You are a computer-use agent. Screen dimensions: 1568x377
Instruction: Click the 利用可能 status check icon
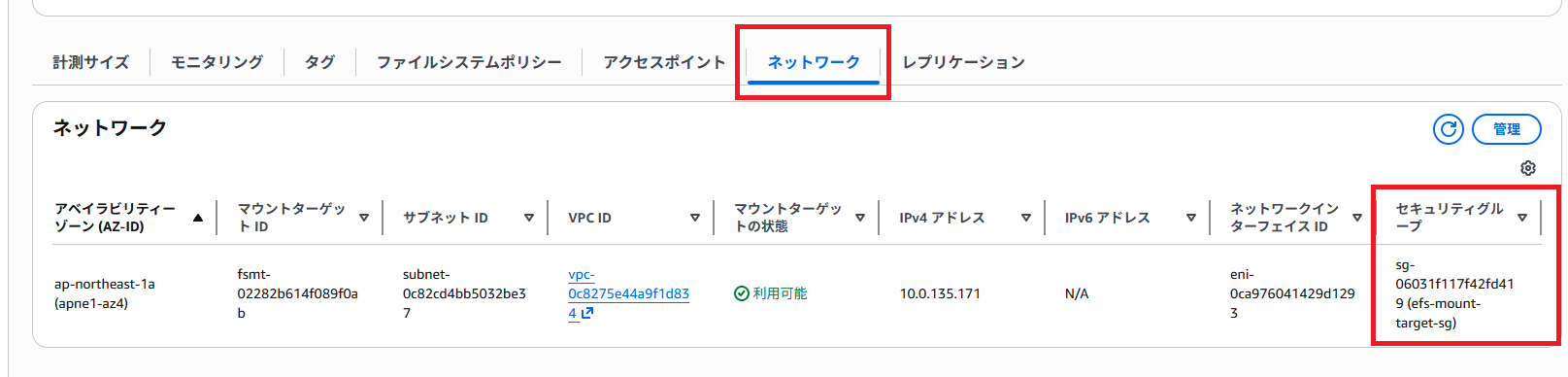point(741,293)
